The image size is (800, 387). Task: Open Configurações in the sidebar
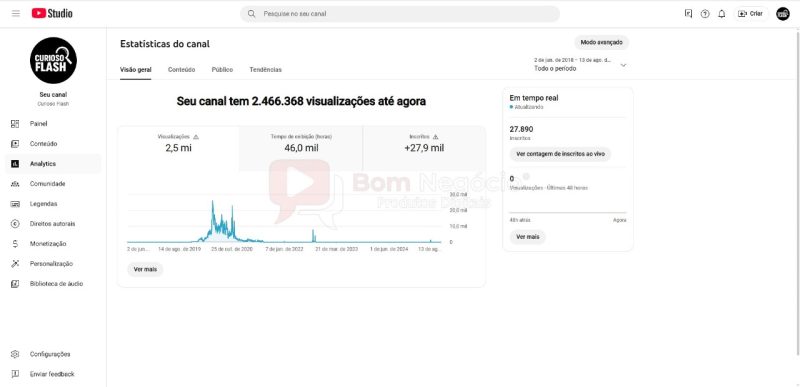[53, 354]
